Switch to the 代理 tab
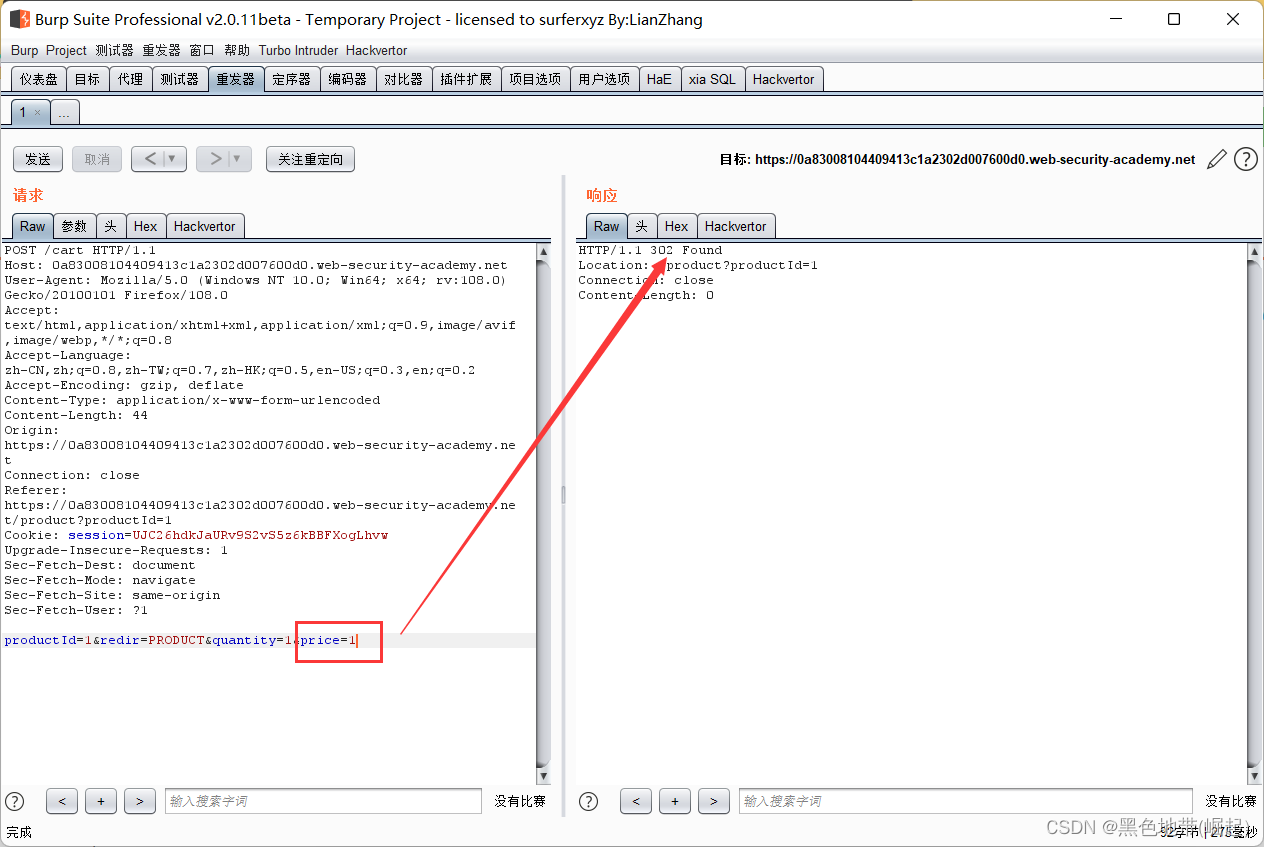This screenshot has height=847, width=1264. coord(130,79)
